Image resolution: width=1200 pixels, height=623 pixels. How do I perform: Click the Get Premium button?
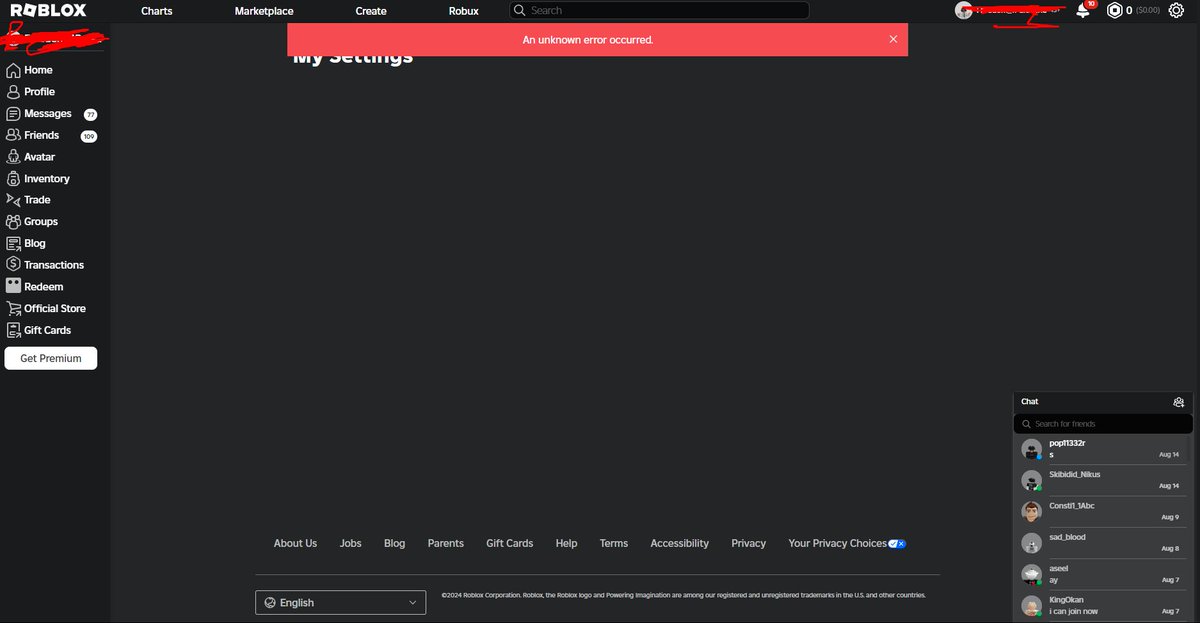pos(51,358)
